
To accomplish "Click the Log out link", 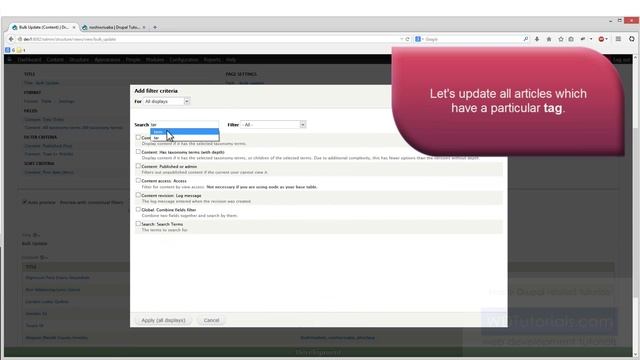I will [x=622, y=60].
